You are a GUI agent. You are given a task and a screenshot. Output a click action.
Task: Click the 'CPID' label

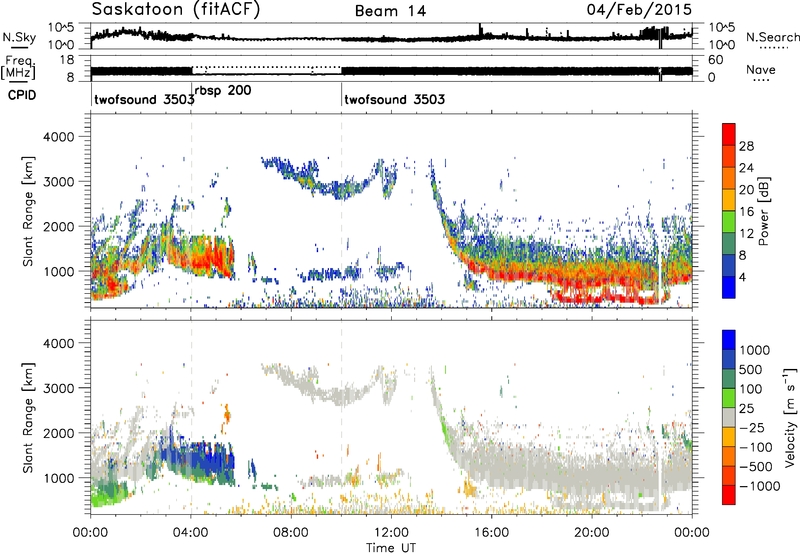point(22,95)
